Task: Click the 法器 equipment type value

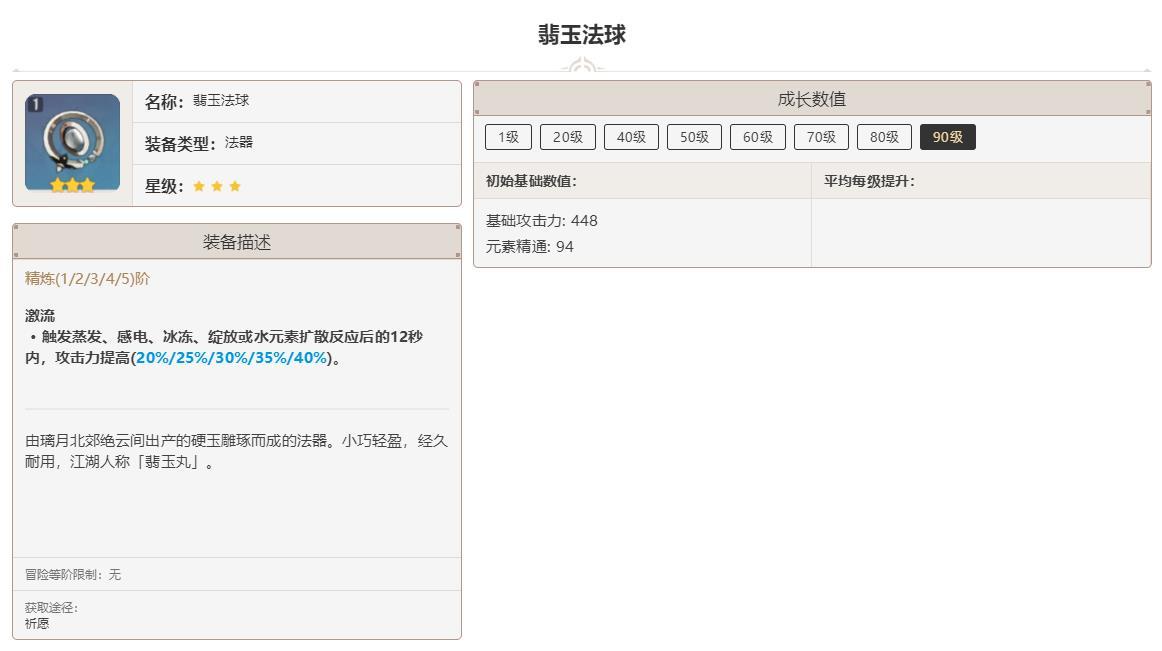Action: tap(239, 143)
